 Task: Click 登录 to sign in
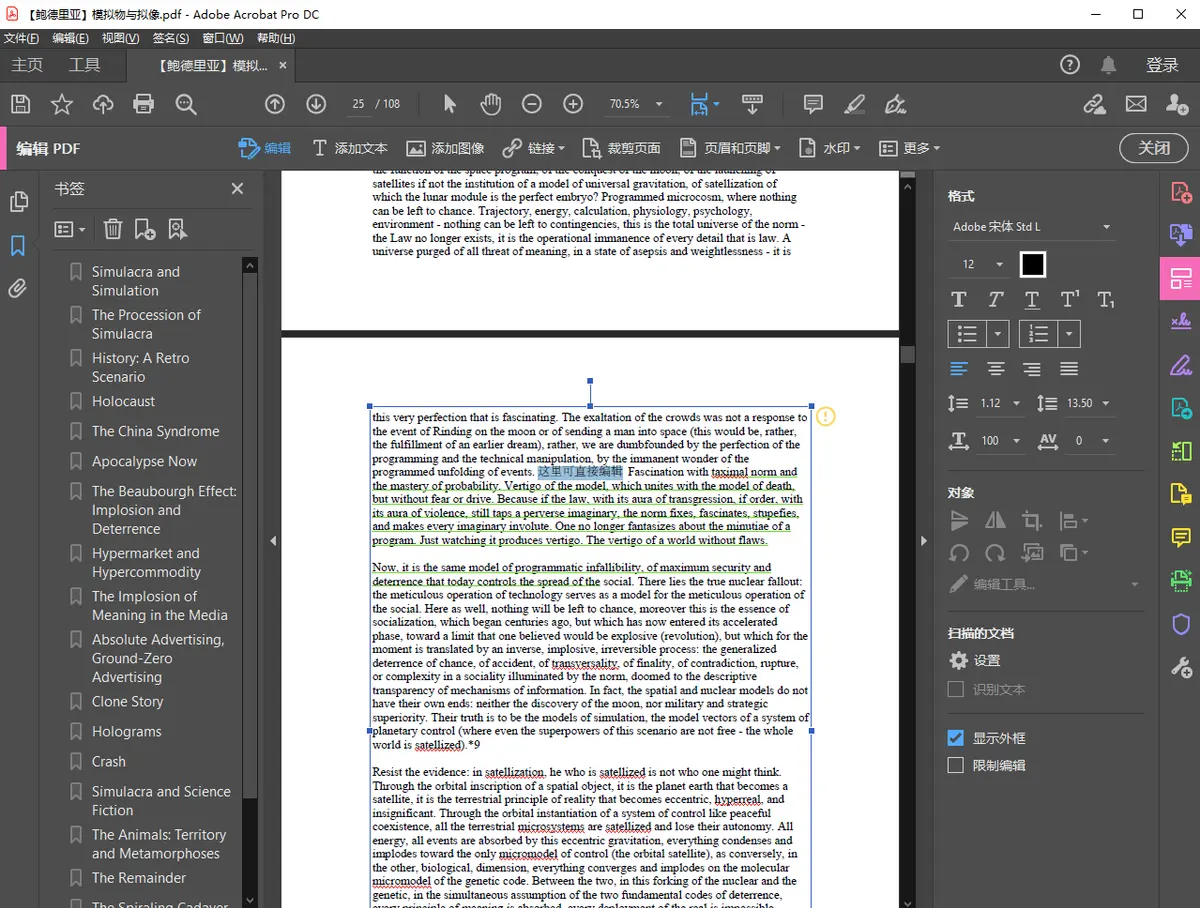click(x=1162, y=65)
